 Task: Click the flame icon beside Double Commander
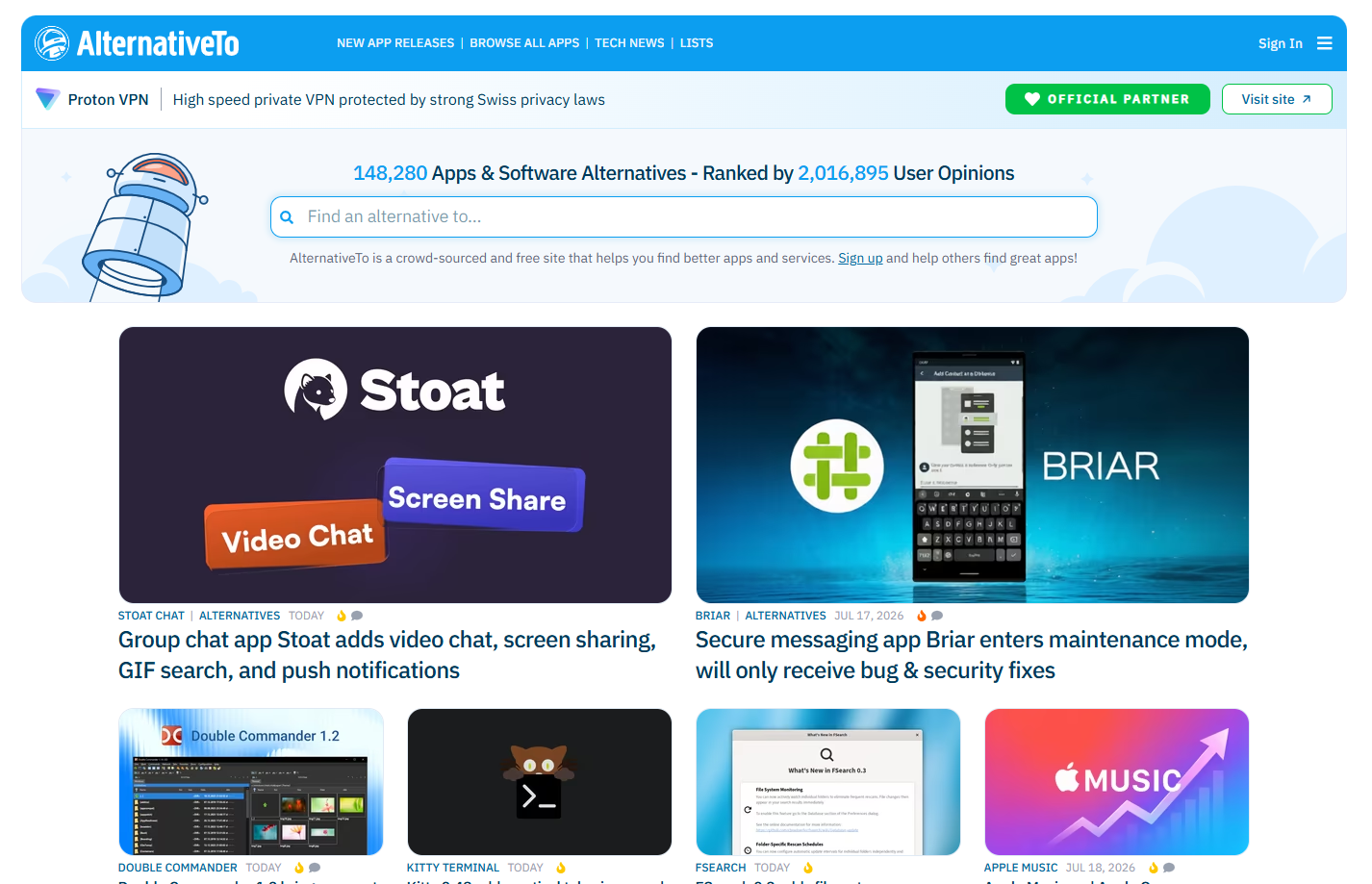tap(299, 868)
